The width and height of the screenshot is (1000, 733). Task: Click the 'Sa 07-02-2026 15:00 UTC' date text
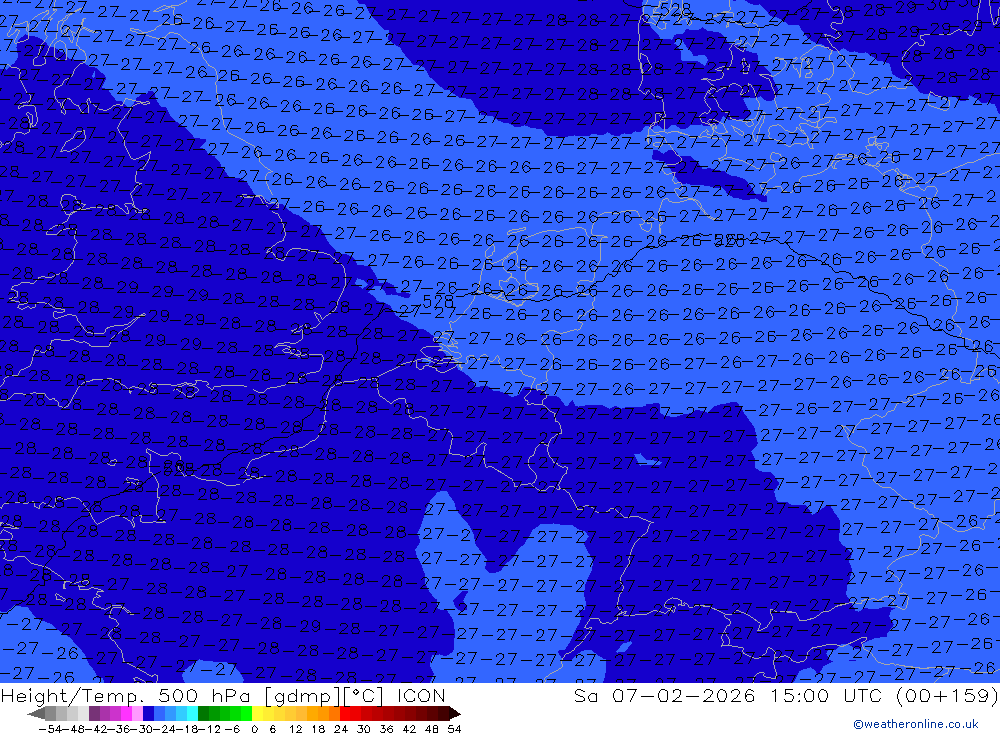pos(728,695)
